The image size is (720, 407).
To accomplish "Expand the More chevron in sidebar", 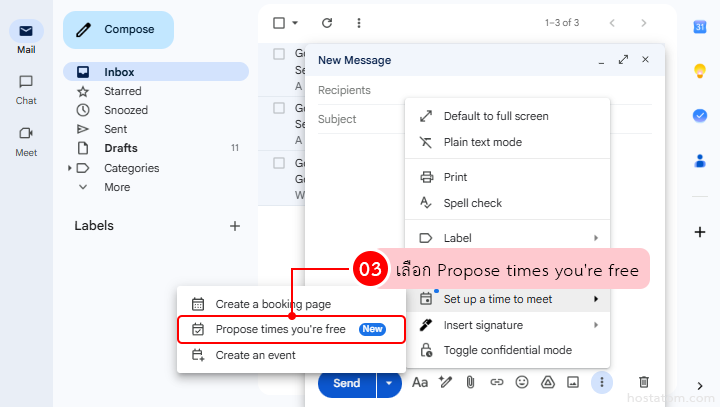I will [x=83, y=187].
